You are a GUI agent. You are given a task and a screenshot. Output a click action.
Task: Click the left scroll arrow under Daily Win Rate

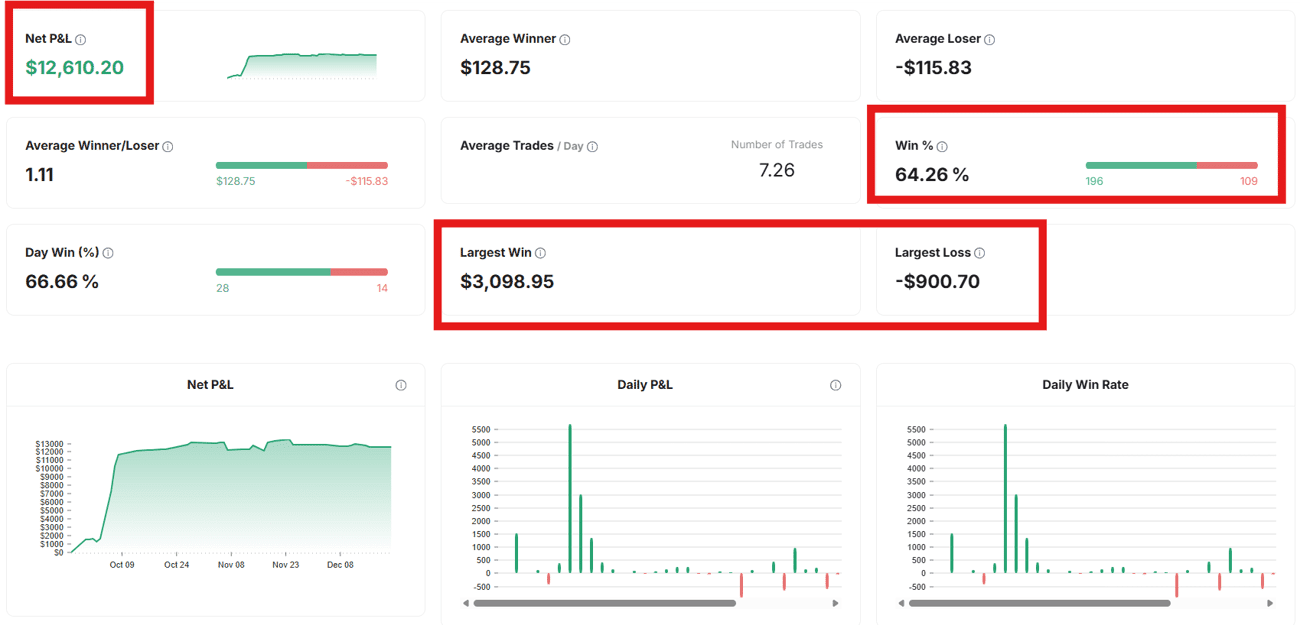pyautogui.click(x=902, y=603)
